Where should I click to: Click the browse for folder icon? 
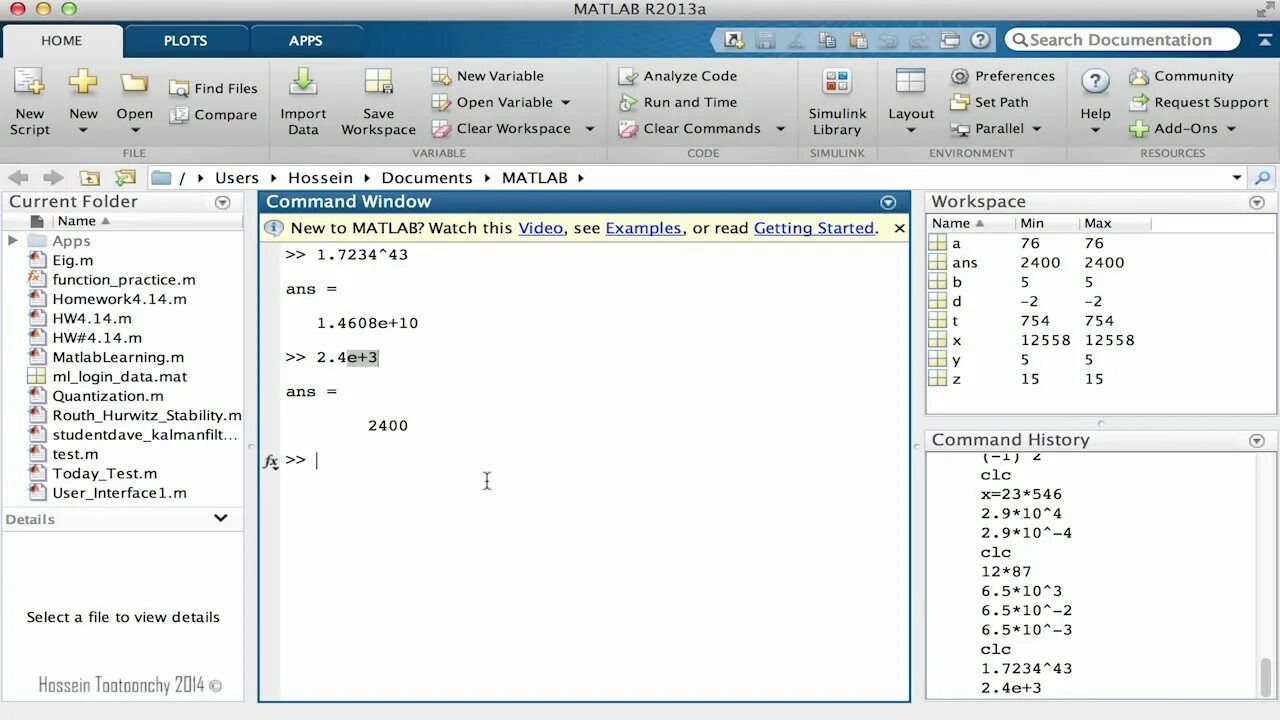125,178
